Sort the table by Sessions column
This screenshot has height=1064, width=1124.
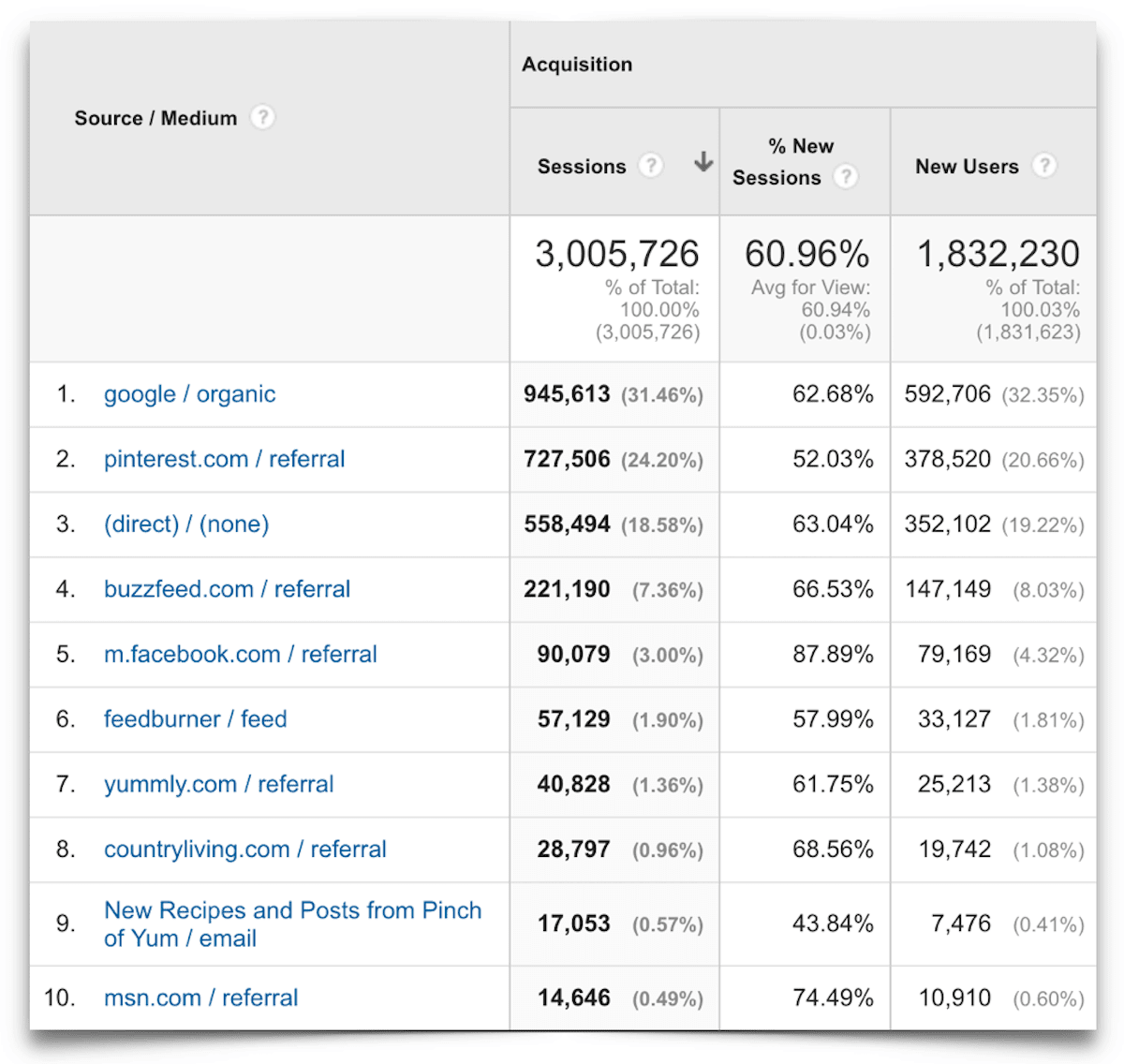click(583, 165)
